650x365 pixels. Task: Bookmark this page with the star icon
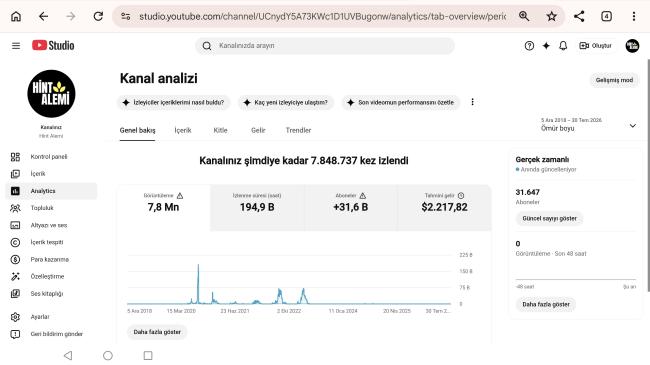coord(551,17)
